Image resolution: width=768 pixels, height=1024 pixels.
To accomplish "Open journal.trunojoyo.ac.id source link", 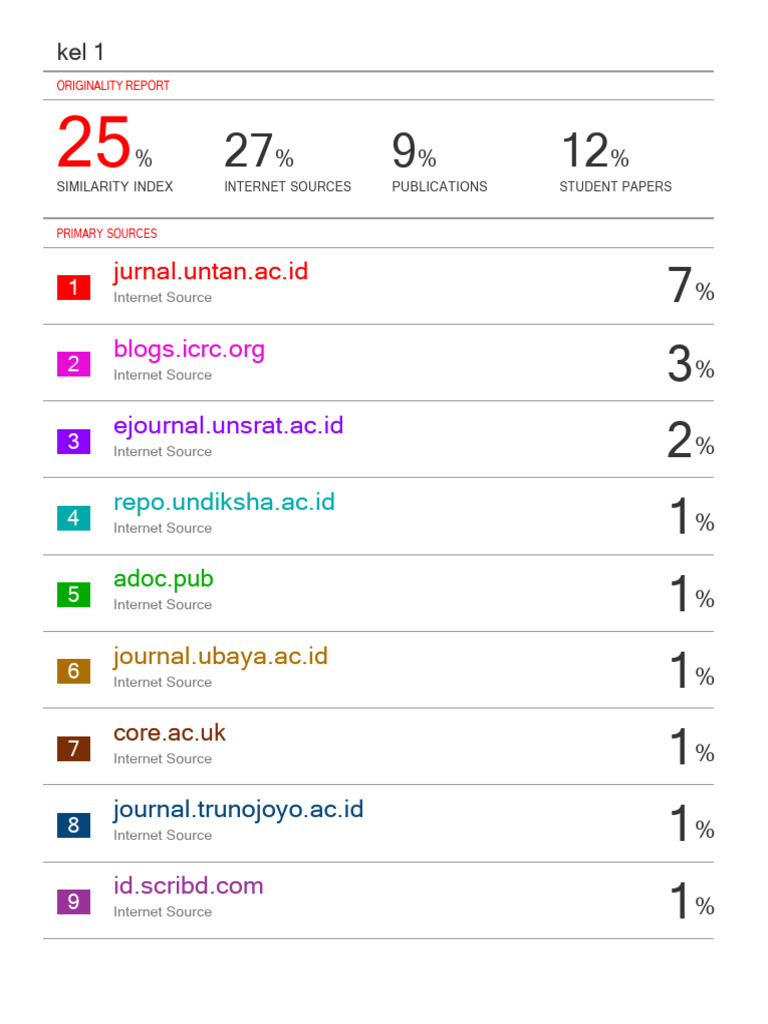I will 238,809.
